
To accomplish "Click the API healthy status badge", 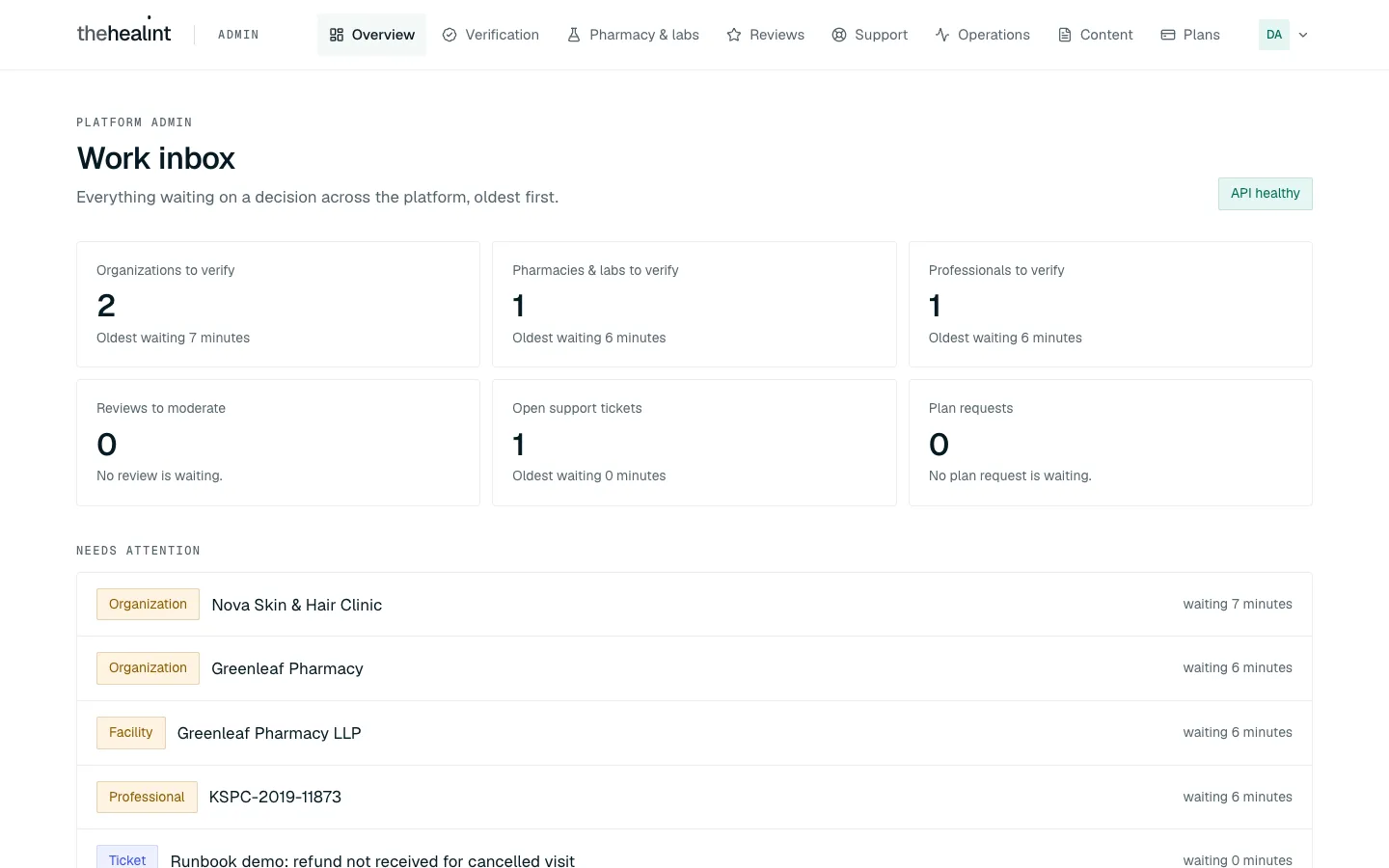I will (1266, 194).
